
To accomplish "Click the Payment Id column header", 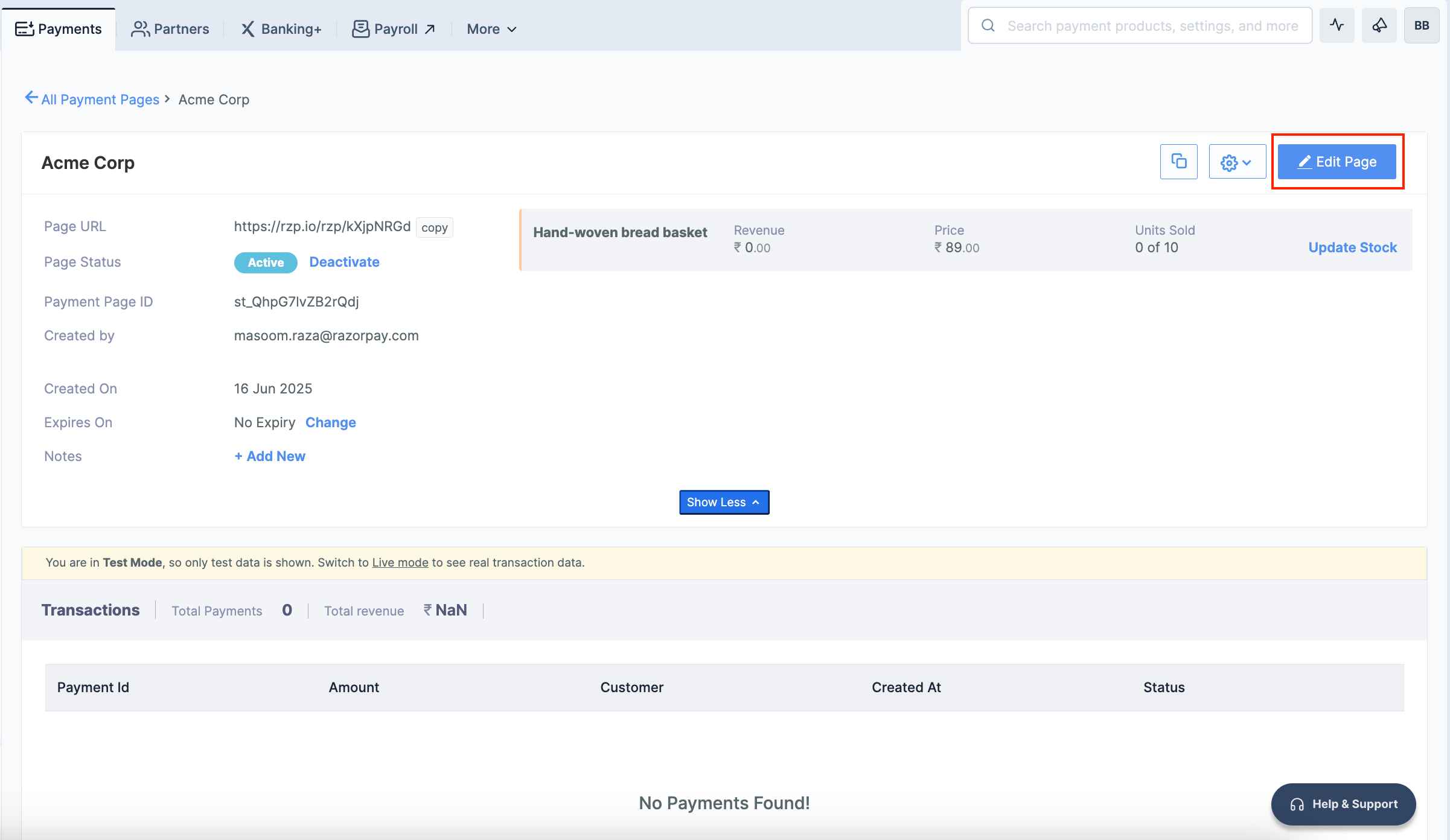I will pyautogui.click(x=93, y=687).
